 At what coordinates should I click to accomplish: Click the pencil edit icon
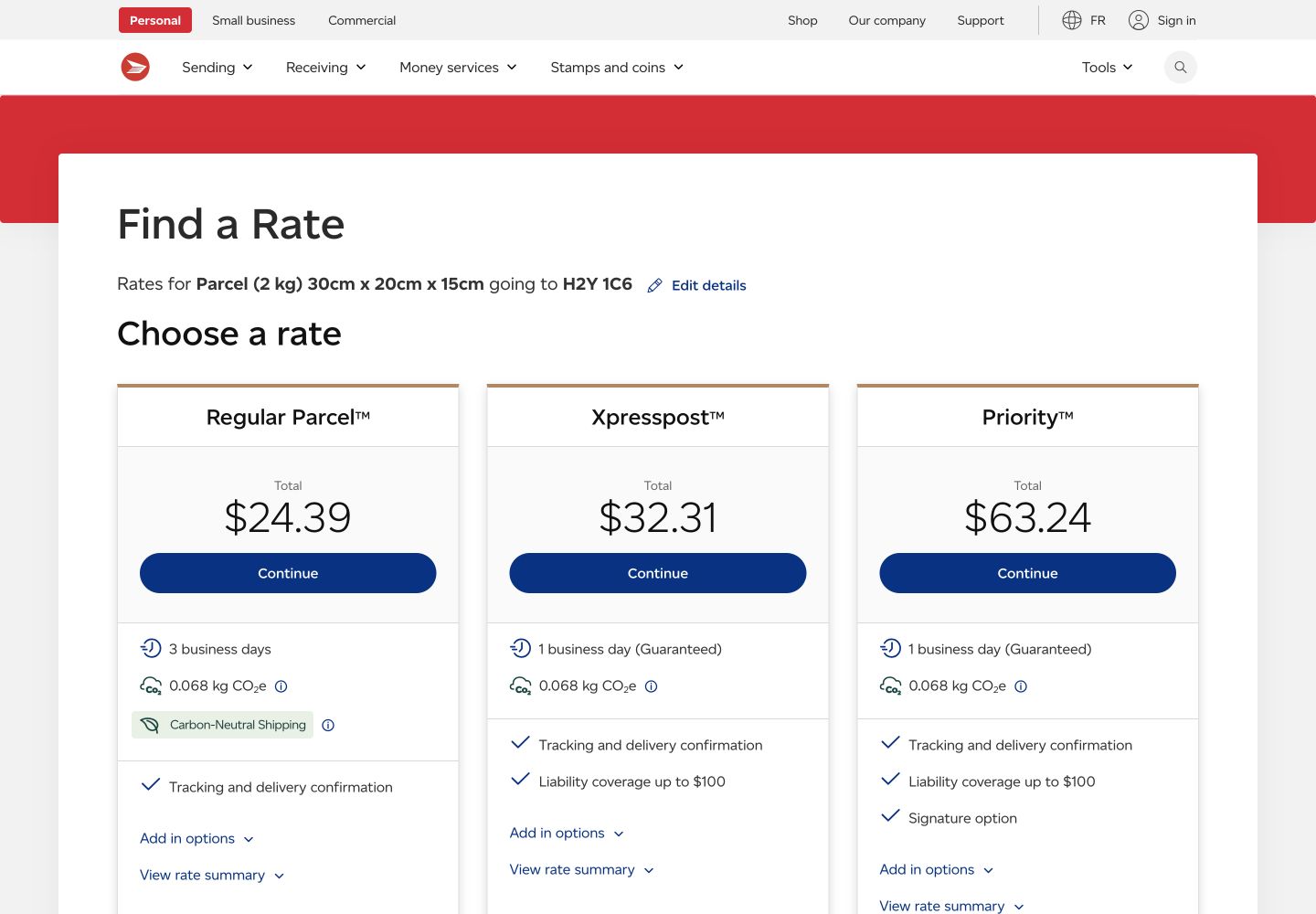[654, 286]
